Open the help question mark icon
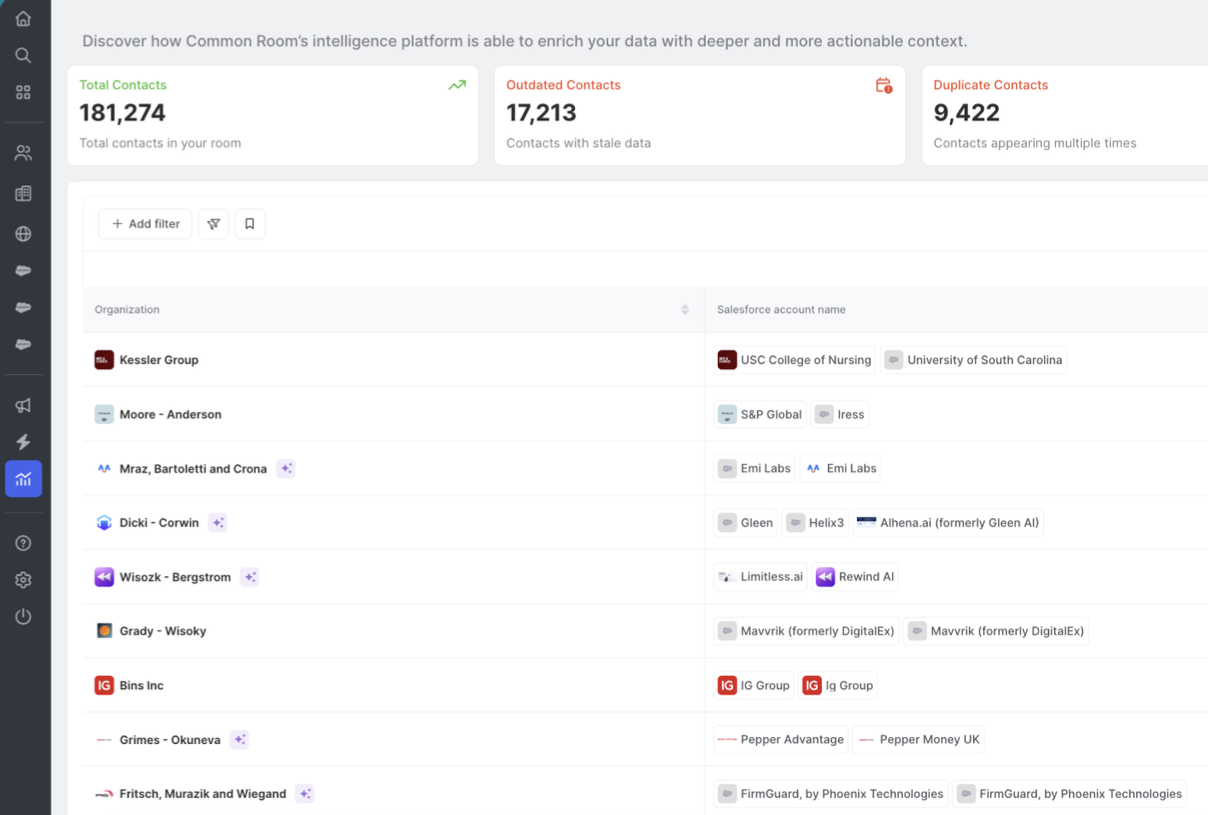Image resolution: width=1208 pixels, height=815 pixels. [x=23, y=543]
